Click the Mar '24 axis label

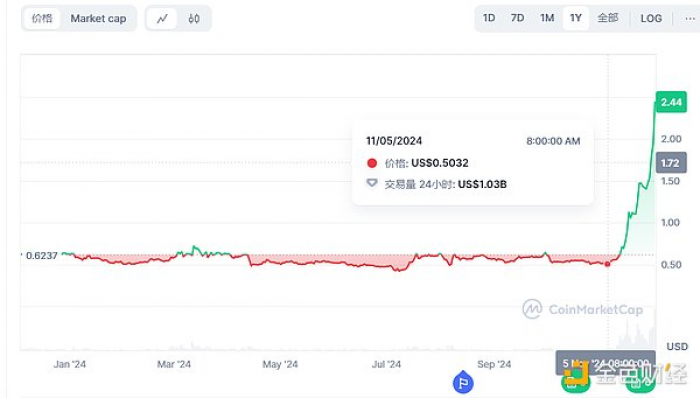[x=174, y=364]
